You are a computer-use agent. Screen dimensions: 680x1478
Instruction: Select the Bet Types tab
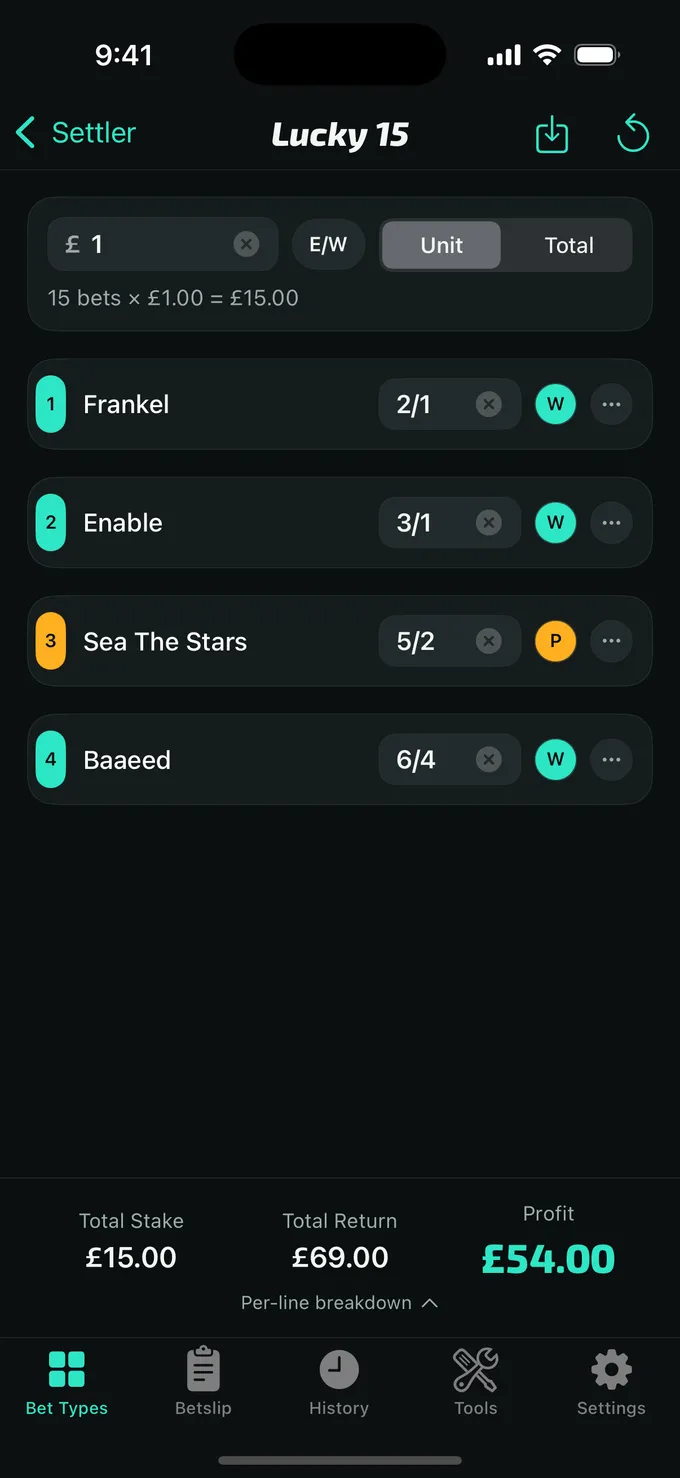[67, 1383]
